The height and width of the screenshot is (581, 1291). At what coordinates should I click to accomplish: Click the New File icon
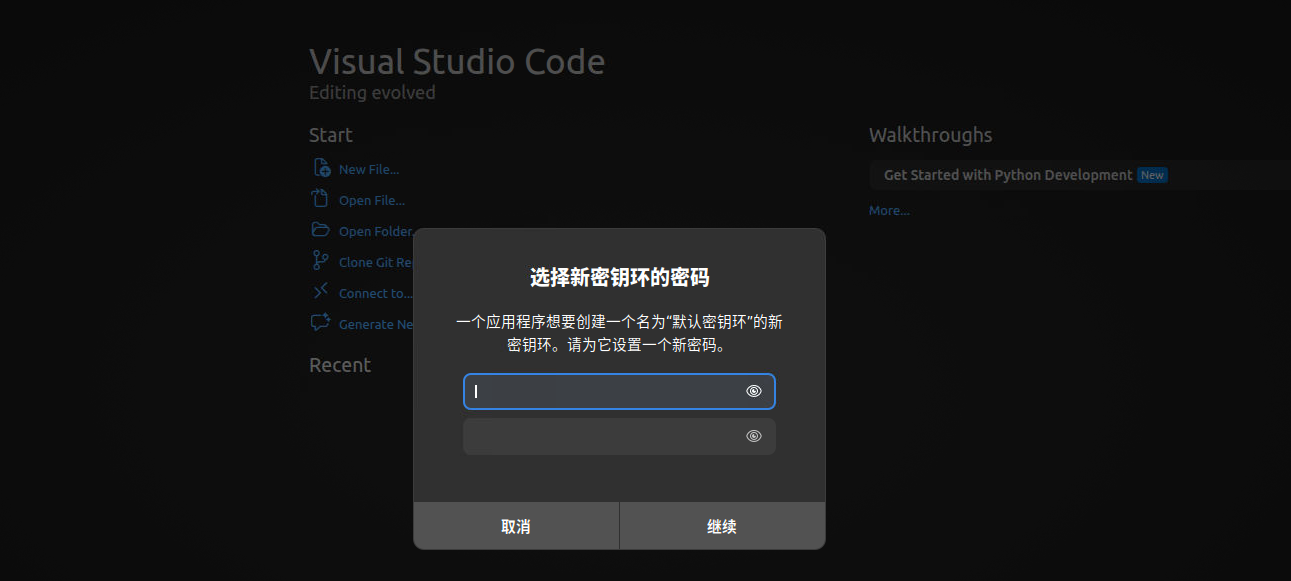click(321, 168)
